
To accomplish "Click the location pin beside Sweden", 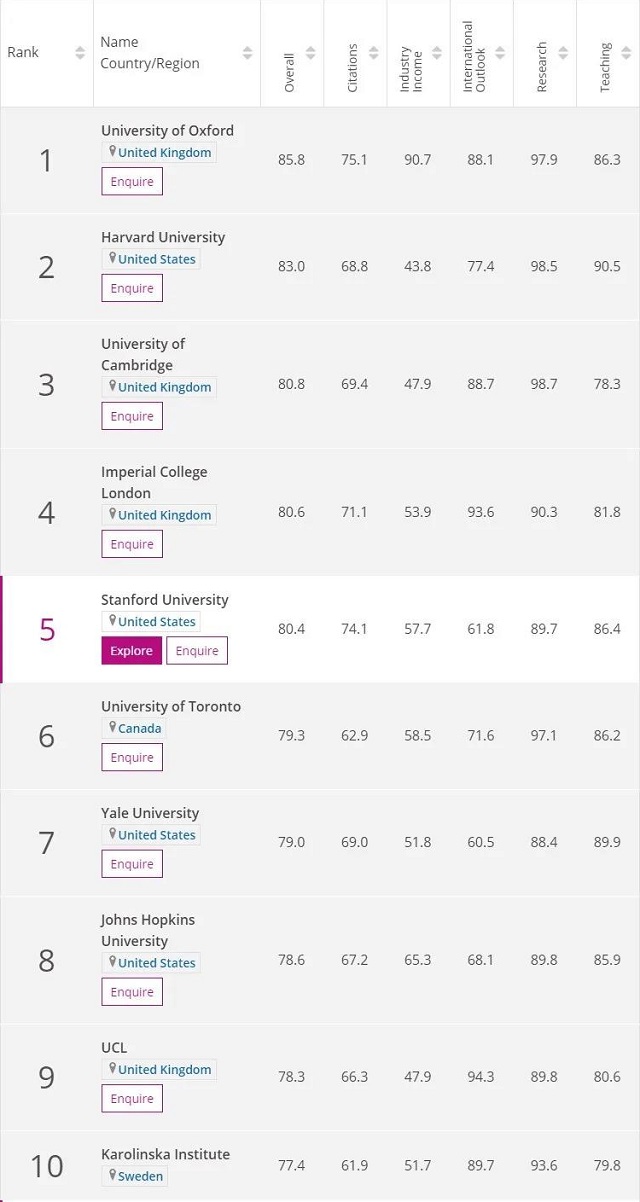I will (112, 1175).
